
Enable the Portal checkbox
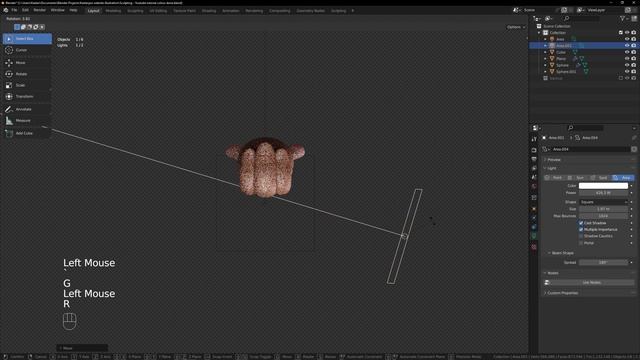581,243
